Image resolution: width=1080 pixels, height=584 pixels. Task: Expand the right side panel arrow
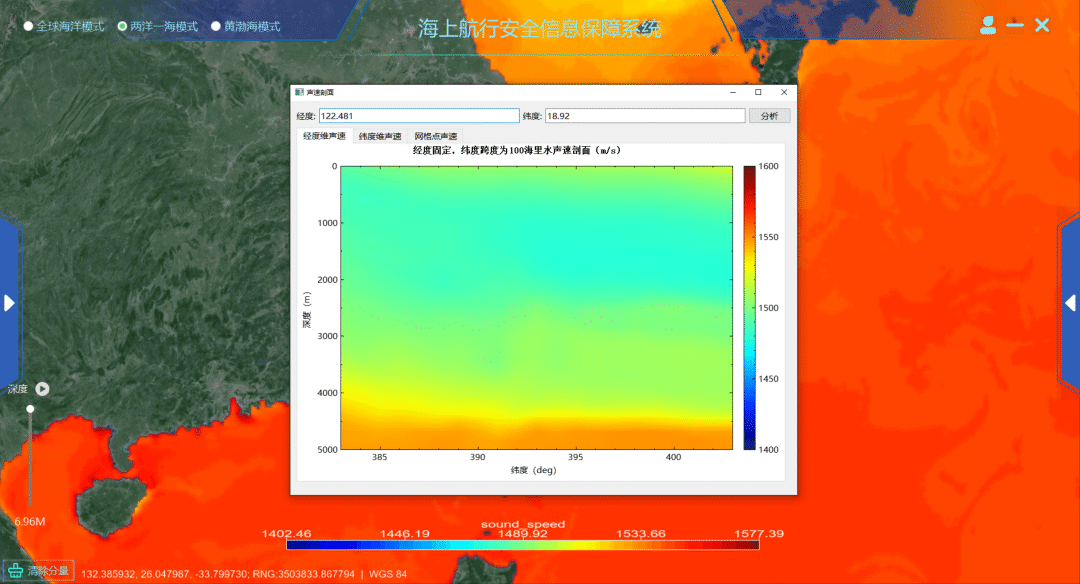point(1071,302)
